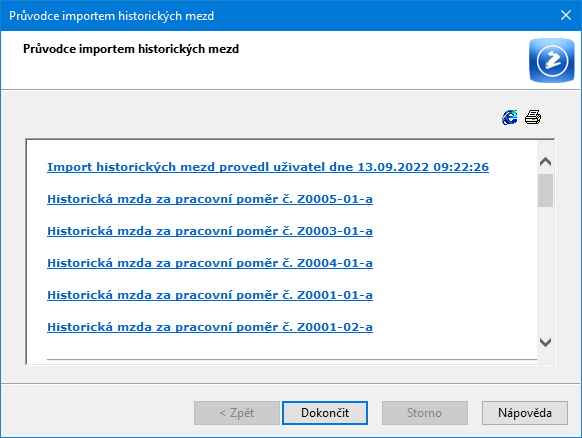582x438 pixels.
Task: Click the report scrollbar thumb
Action: 545,190
